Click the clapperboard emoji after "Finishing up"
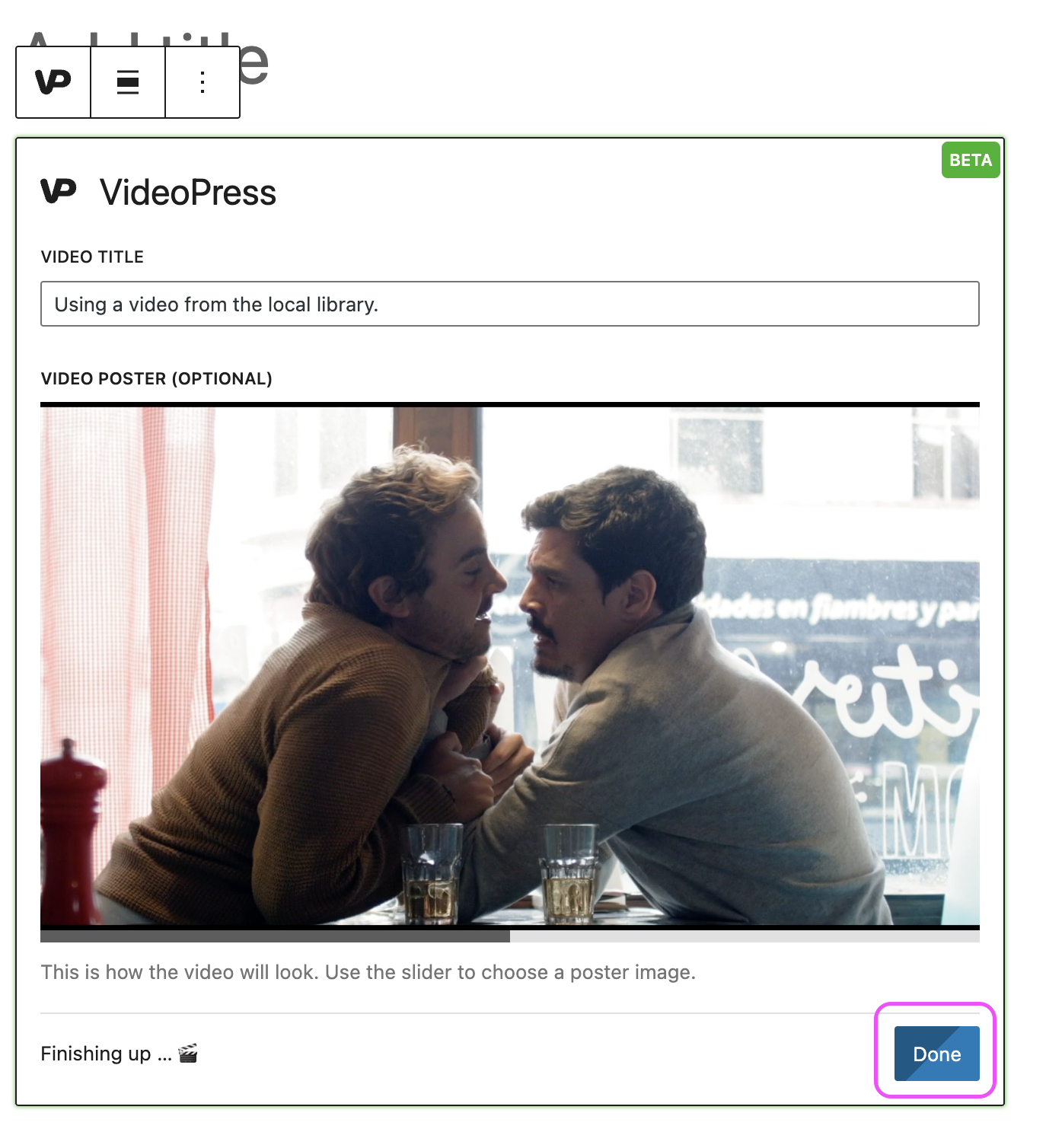This screenshot has height=1148, width=1046. [x=190, y=1054]
